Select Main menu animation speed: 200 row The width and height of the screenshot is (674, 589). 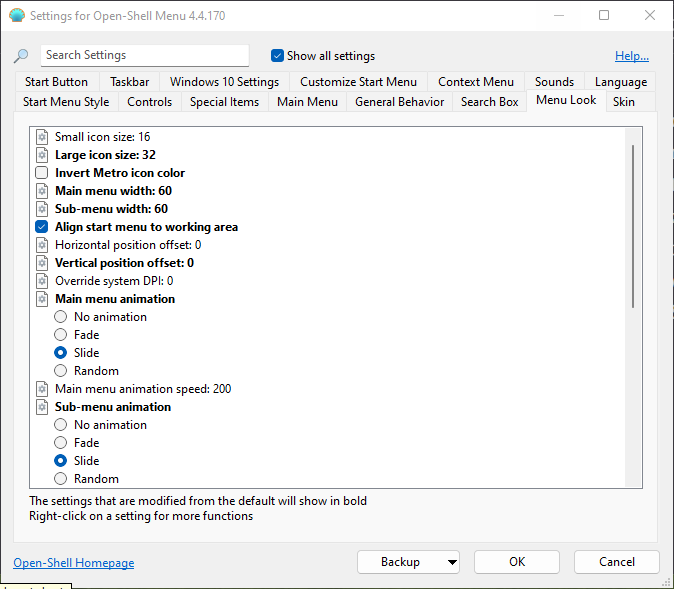[143, 389]
